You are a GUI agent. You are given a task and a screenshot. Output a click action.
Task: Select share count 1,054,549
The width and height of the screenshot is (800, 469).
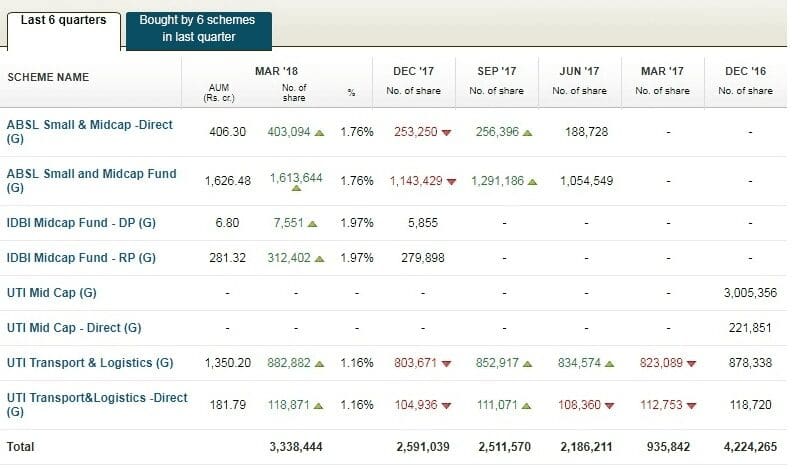pos(586,181)
